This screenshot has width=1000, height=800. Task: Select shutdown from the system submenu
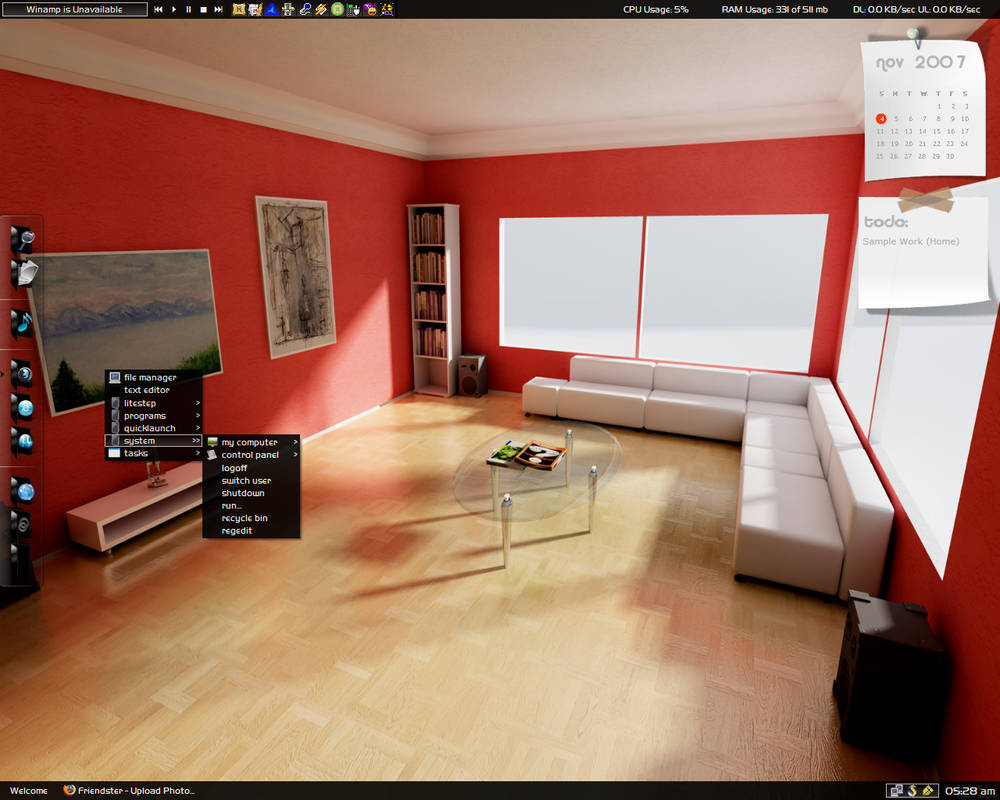tap(251, 493)
